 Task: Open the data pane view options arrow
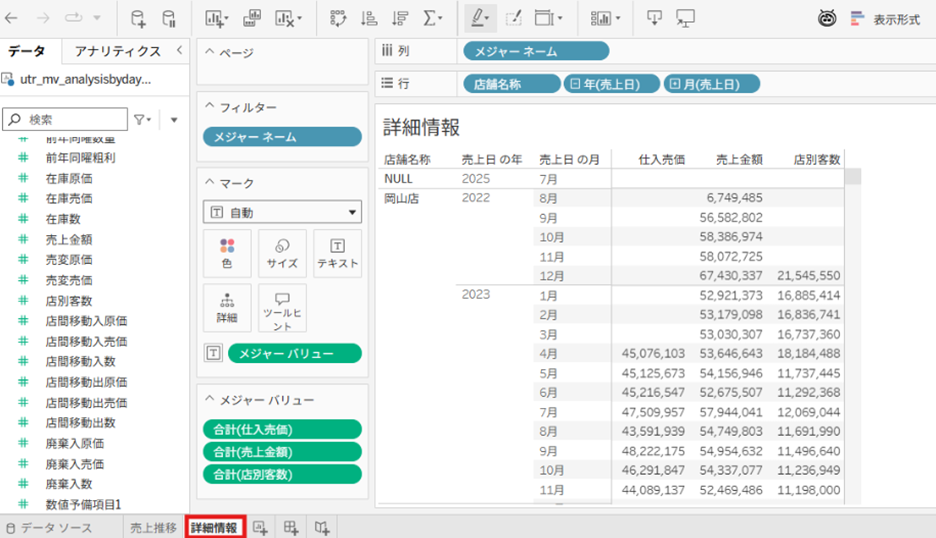point(174,120)
